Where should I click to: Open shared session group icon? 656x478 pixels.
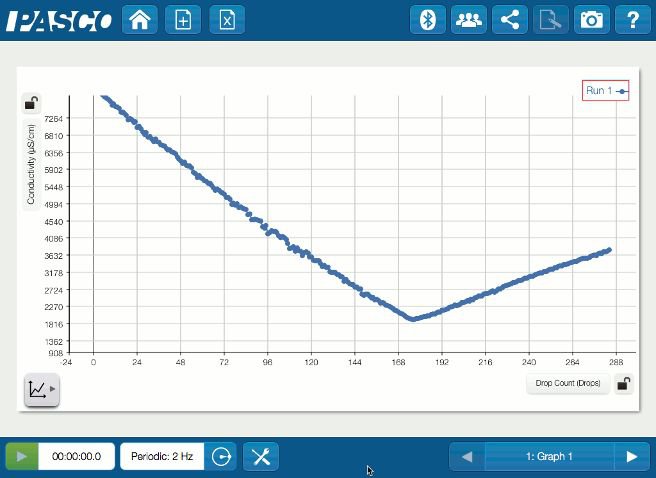(468, 20)
